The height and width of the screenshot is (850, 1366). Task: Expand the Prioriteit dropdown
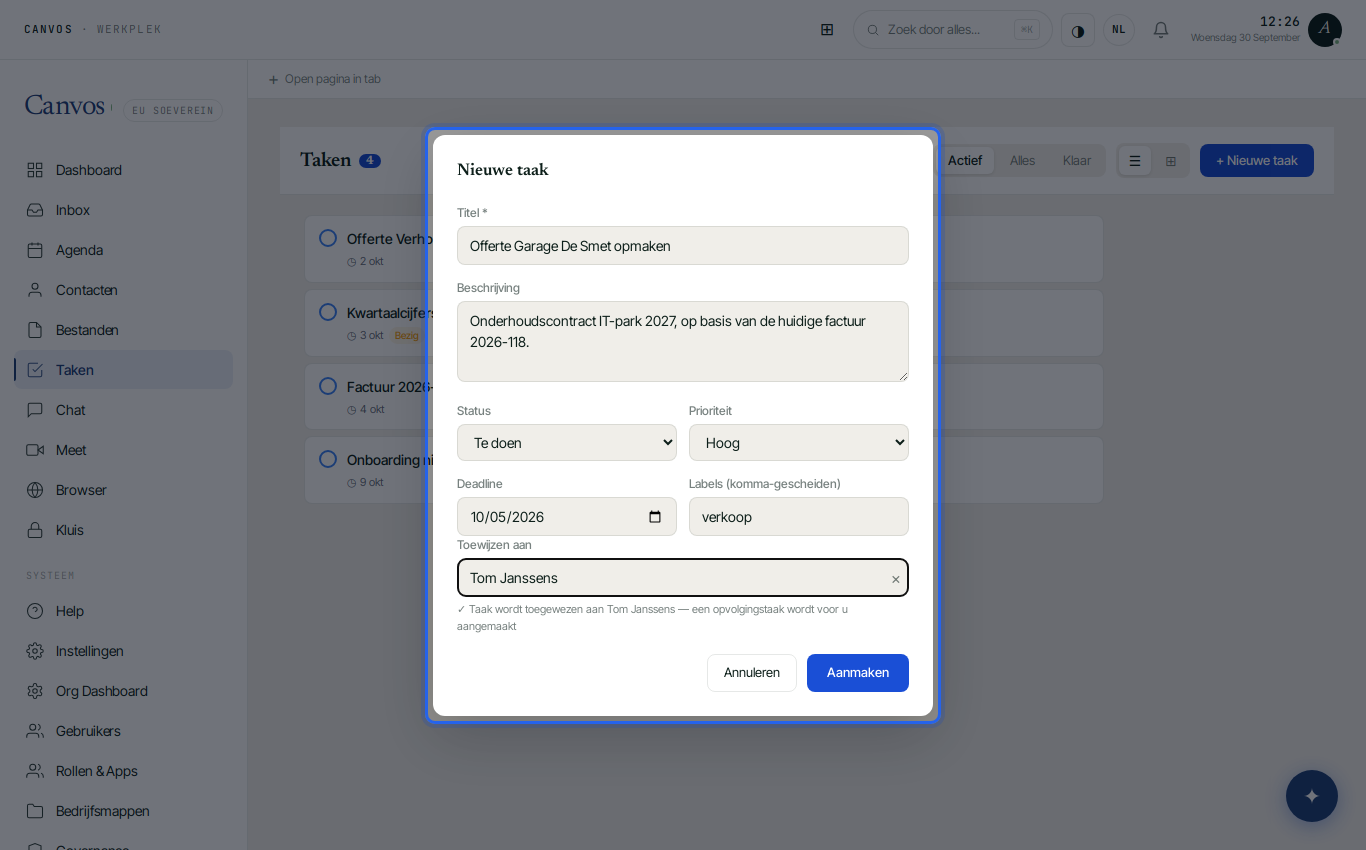tap(799, 442)
